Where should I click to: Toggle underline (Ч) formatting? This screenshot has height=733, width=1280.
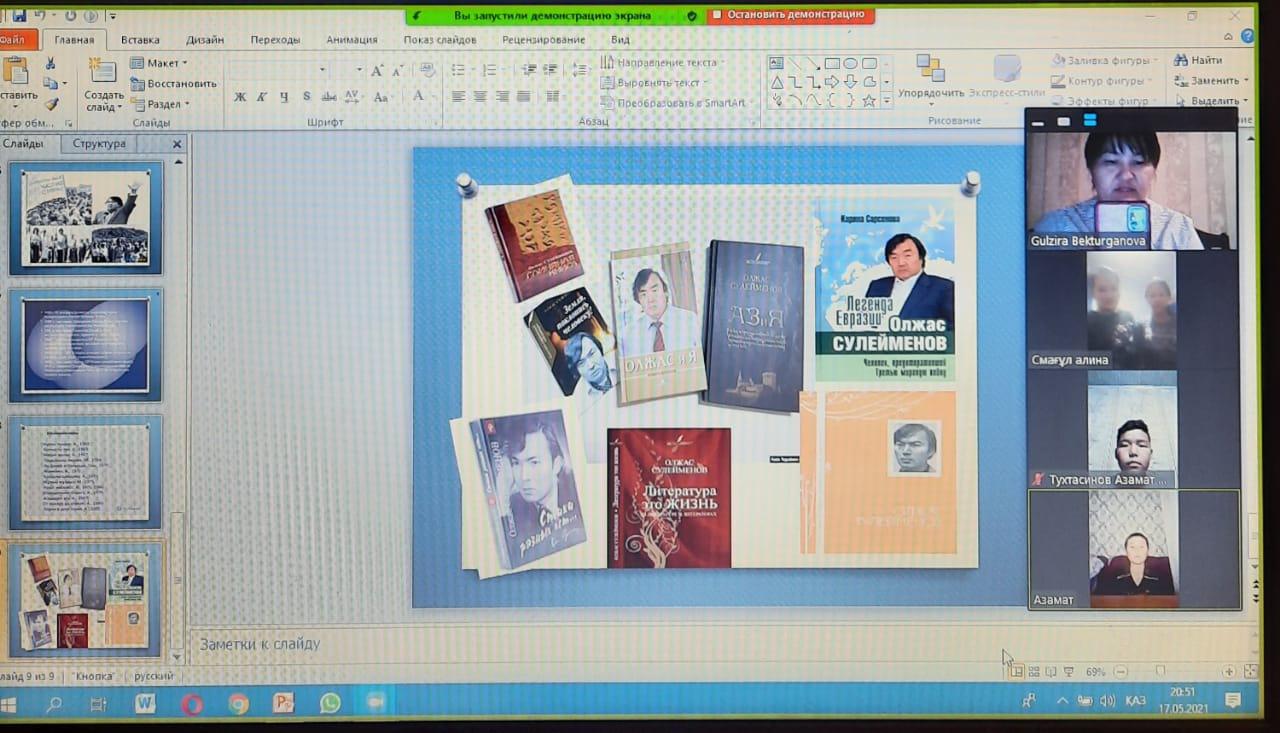(284, 97)
